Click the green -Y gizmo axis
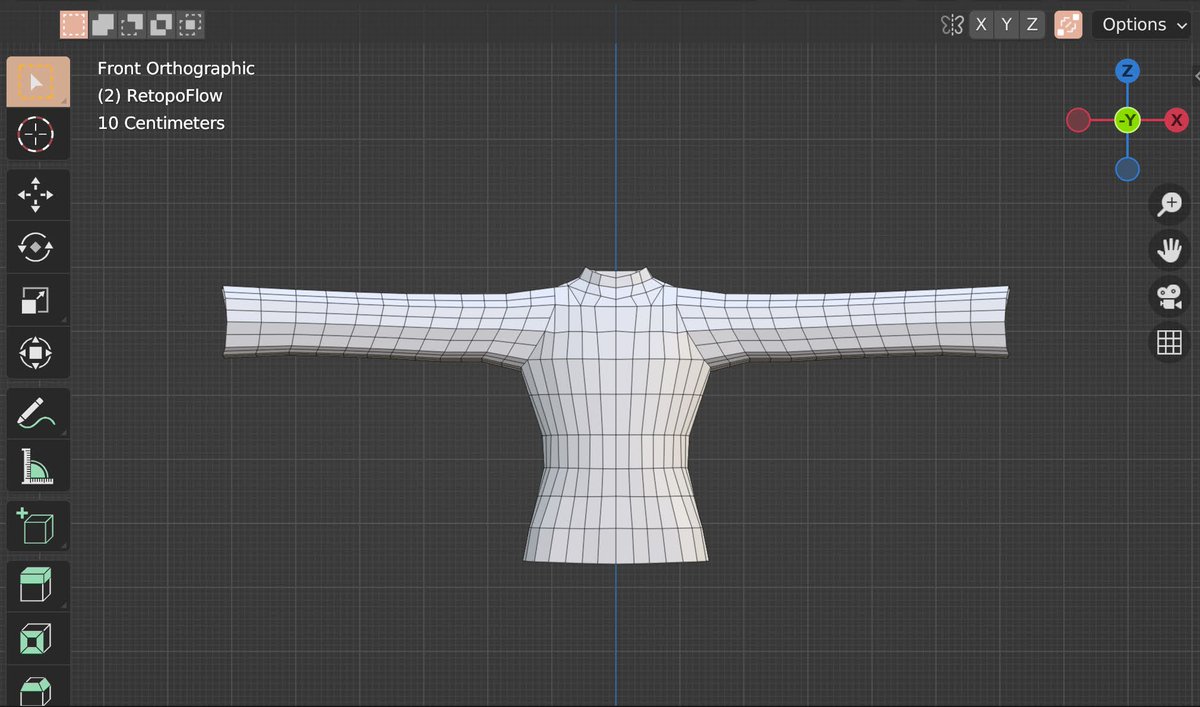1200x707 pixels. 1127,121
